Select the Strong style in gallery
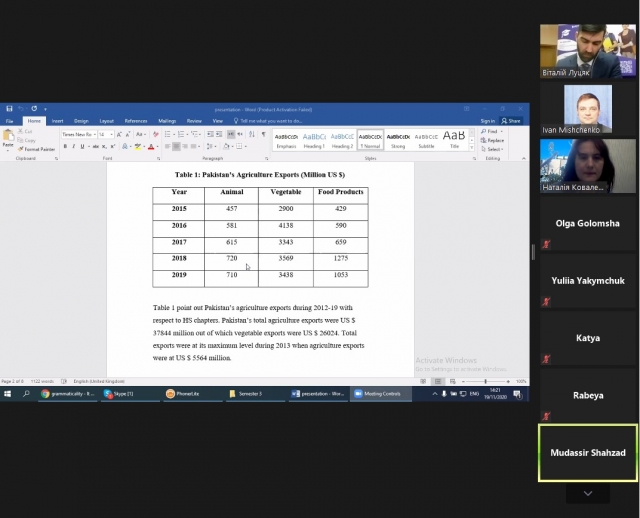The width and height of the screenshot is (640, 518). pos(398,139)
